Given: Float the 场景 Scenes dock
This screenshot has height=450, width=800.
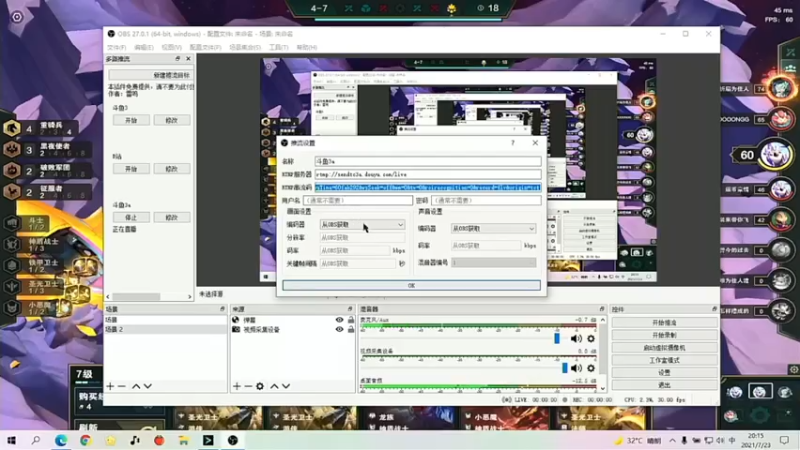Looking at the screenshot, I should click(x=222, y=309).
